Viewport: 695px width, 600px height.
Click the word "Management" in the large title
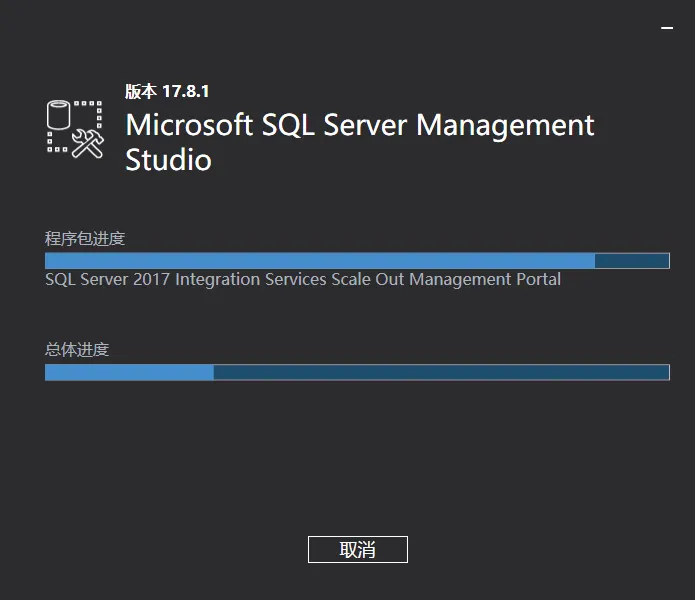click(505, 125)
